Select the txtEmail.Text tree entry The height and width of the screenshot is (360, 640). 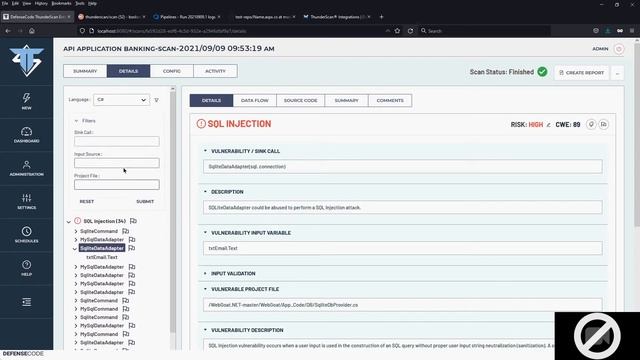tap(102, 257)
